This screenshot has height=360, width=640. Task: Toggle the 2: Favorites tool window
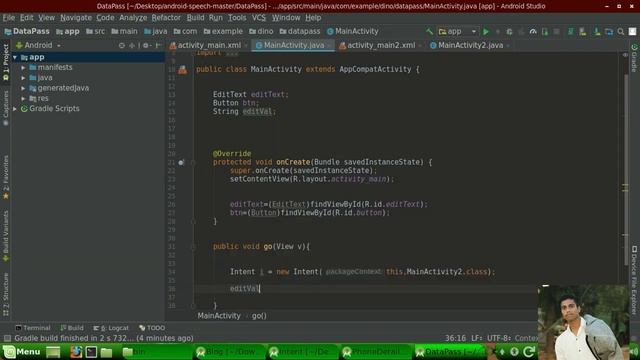coord(6,177)
